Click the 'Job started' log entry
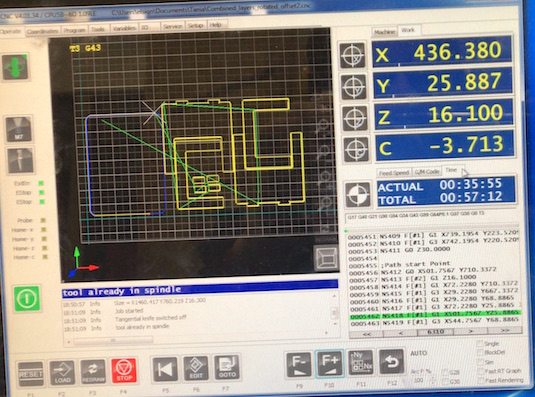Screen dimensions: 535x397 pos(130,311)
